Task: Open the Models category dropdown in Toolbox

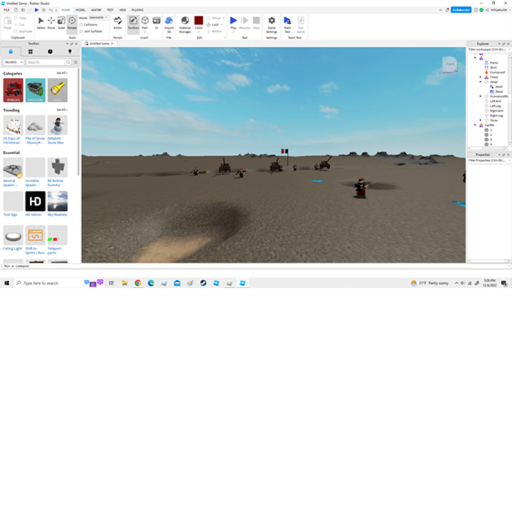Action: (x=13, y=62)
